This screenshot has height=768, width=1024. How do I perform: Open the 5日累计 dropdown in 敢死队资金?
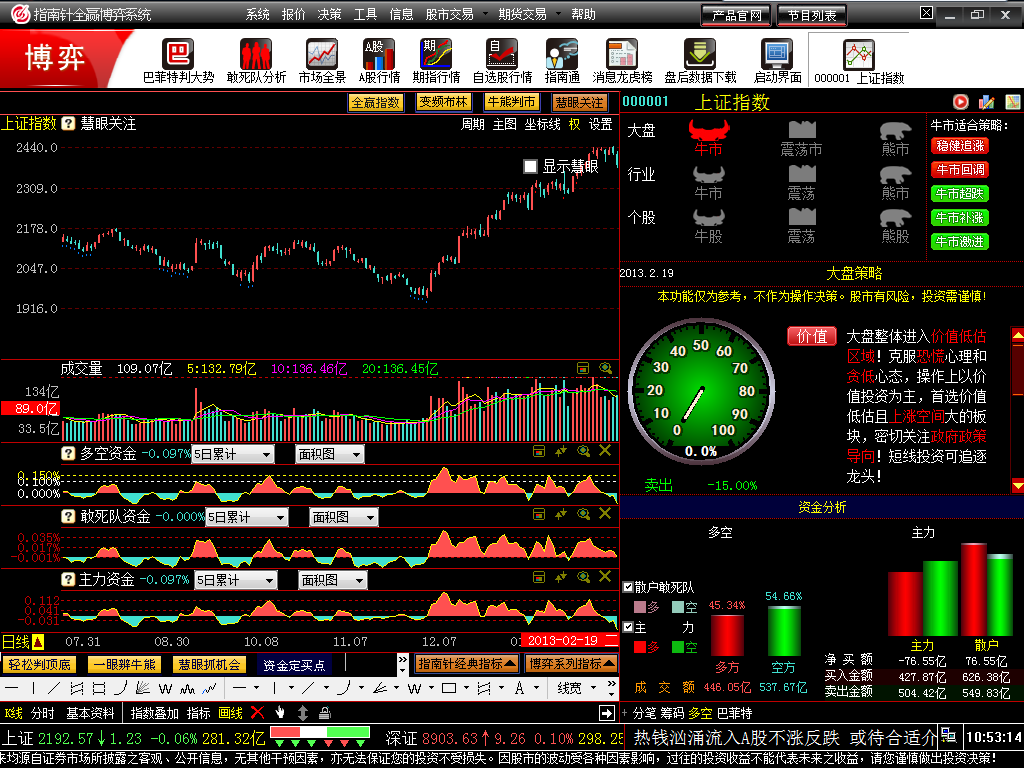247,517
